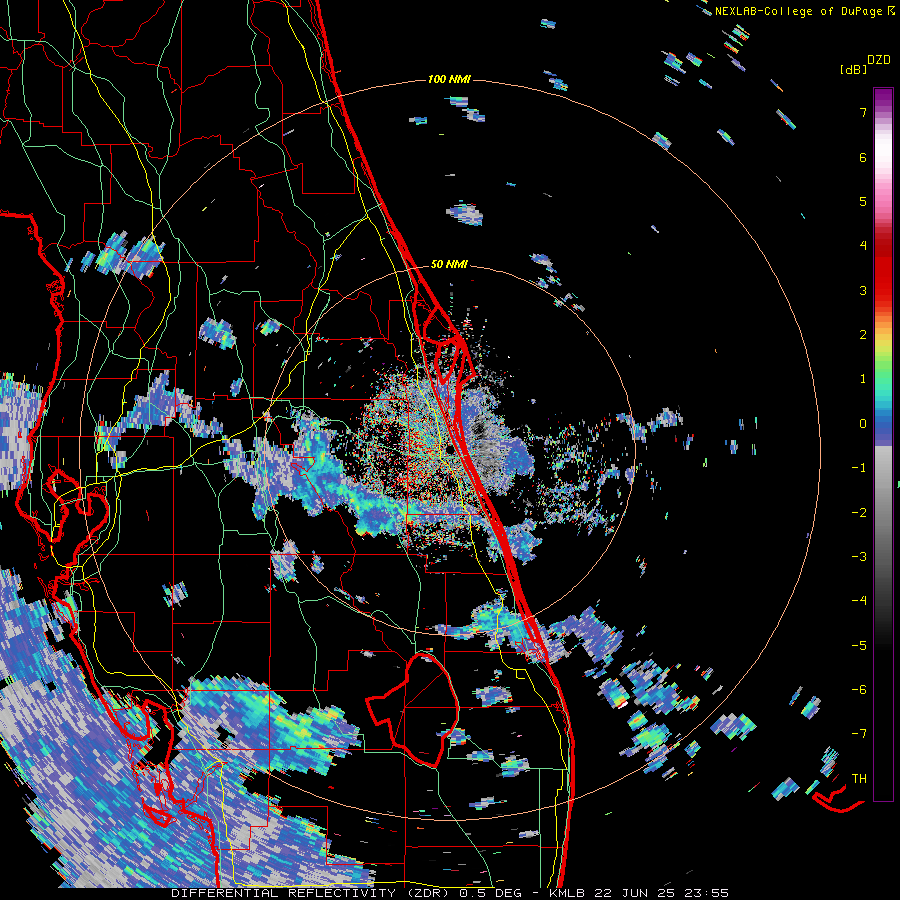
Task: Click the -2 value on the dB scale
Action: [859, 513]
